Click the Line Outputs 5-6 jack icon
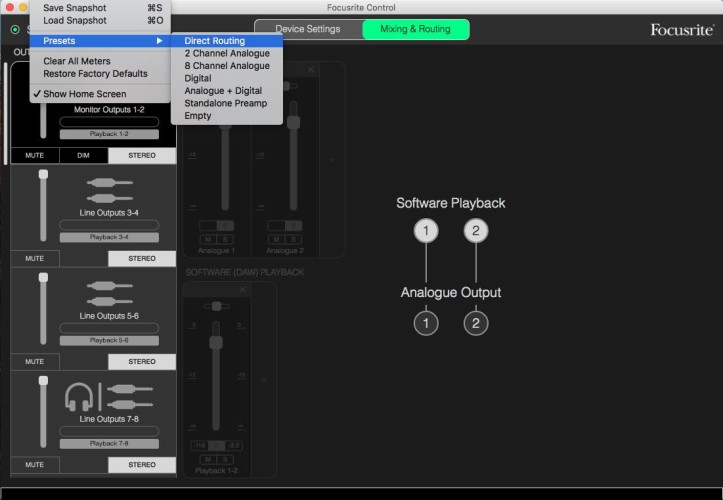Viewport: 723px width, 500px height. (x=109, y=294)
